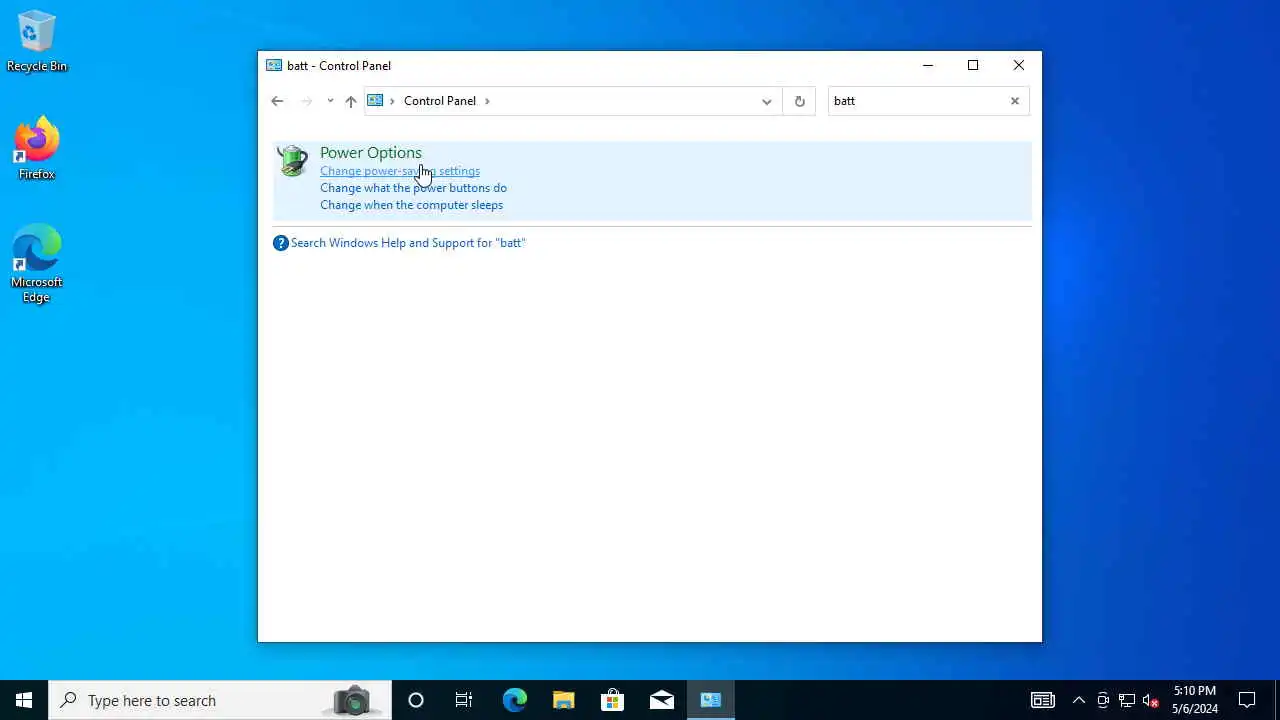
Task: Open the Windows Start menu
Action: 24,700
